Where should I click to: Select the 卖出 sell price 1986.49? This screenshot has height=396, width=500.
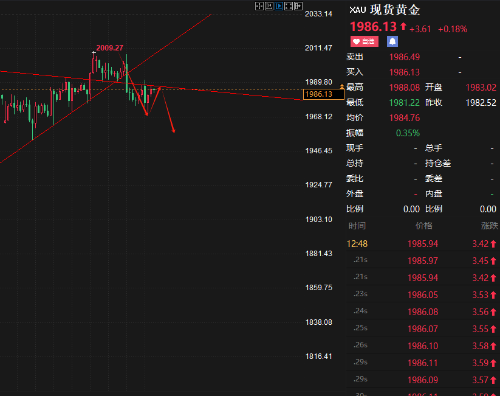pyautogui.click(x=404, y=57)
